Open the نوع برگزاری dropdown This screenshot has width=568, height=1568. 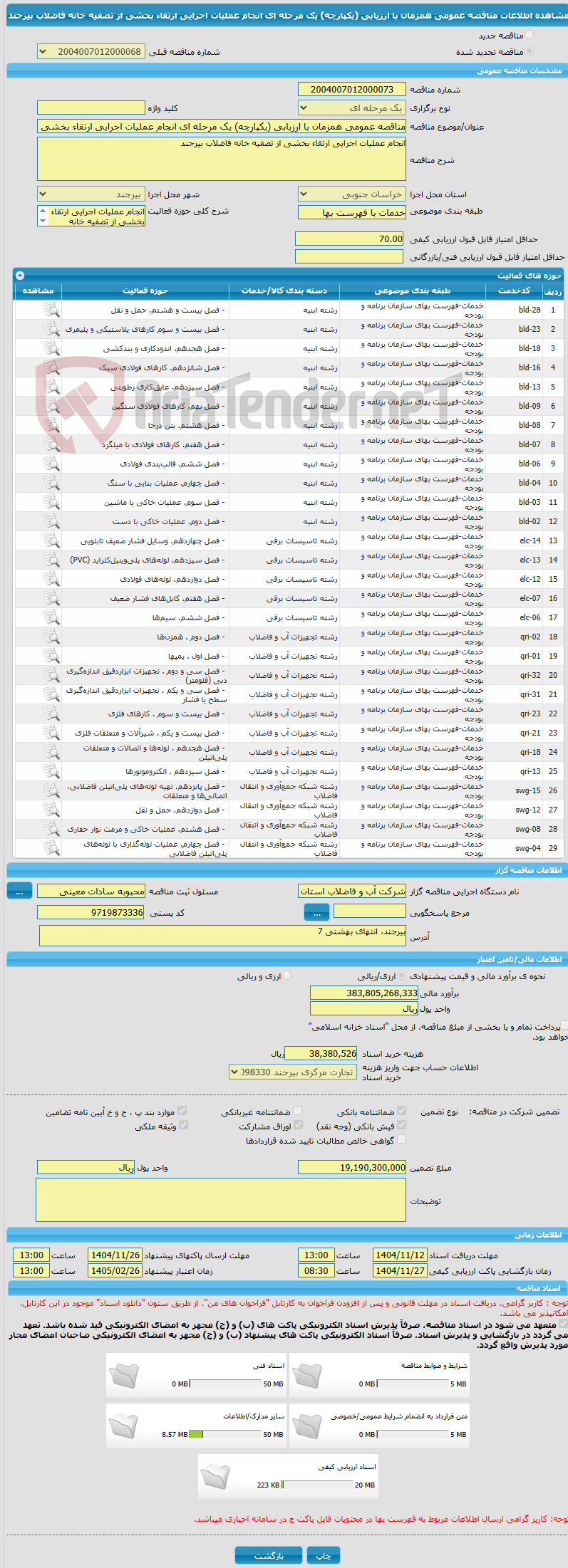pos(351,108)
